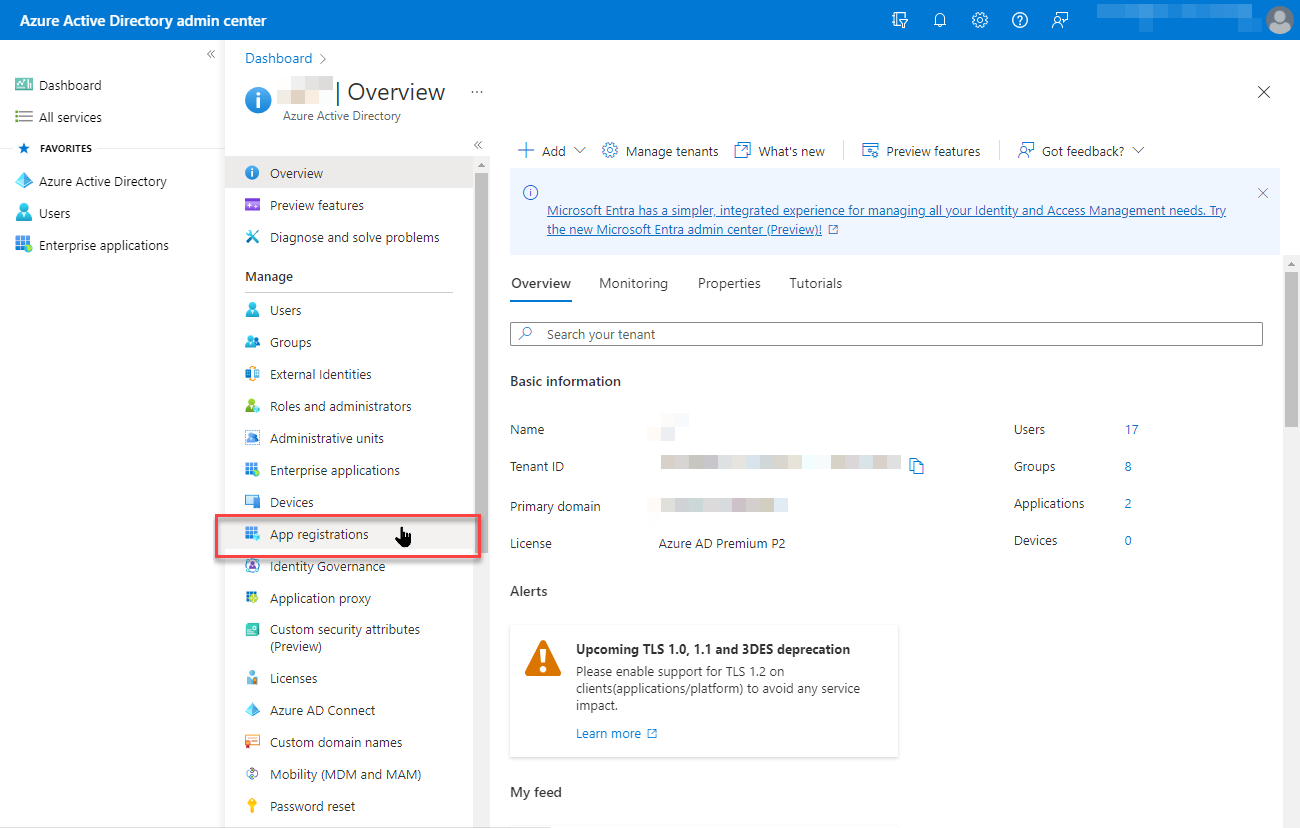Image resolution: width=1300 pixels, height=828 pixels.
Task: Open the ellipsis more options menu
Action: [x=477, y=92]
